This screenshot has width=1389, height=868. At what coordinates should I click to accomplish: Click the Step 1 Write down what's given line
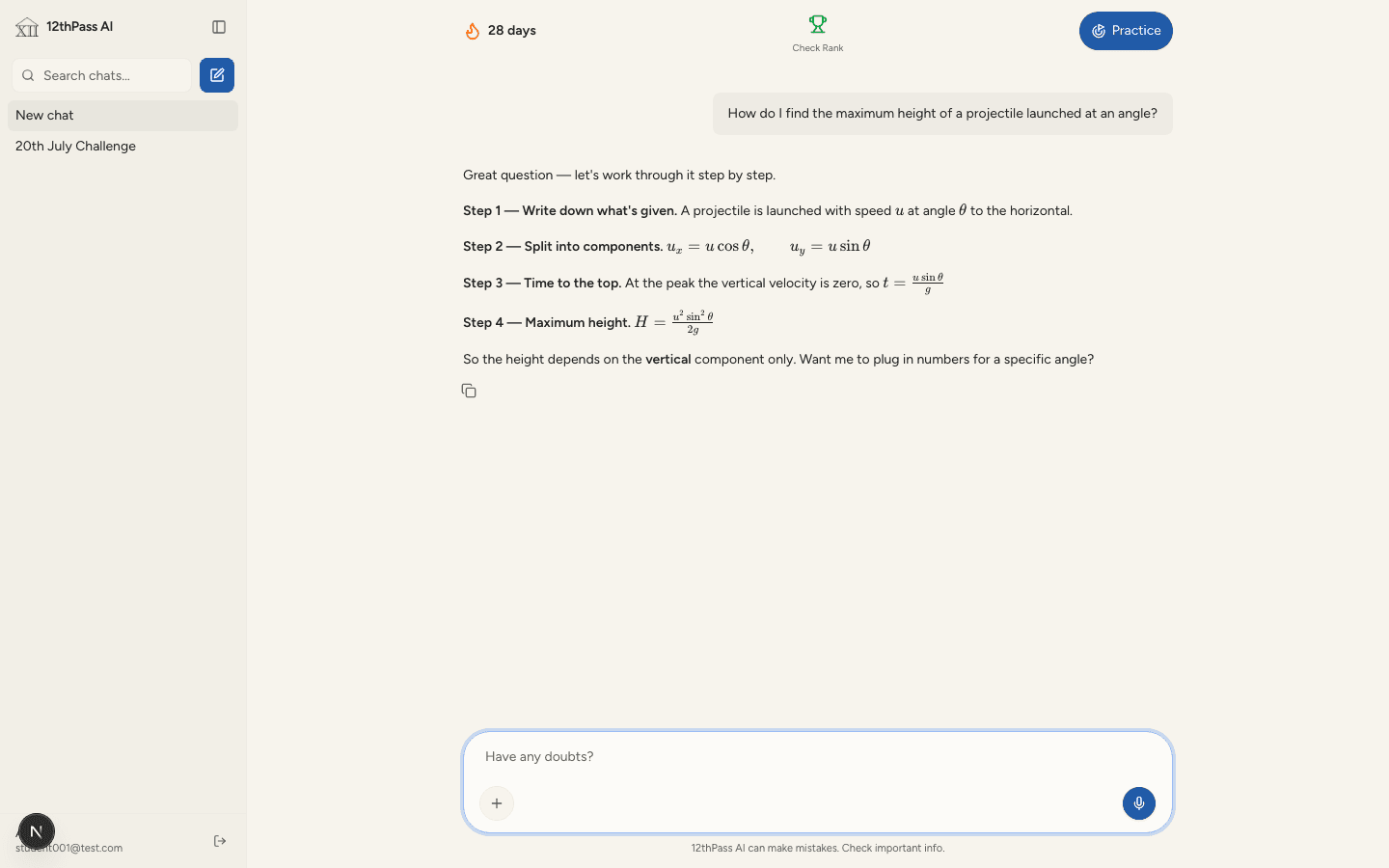768,210
